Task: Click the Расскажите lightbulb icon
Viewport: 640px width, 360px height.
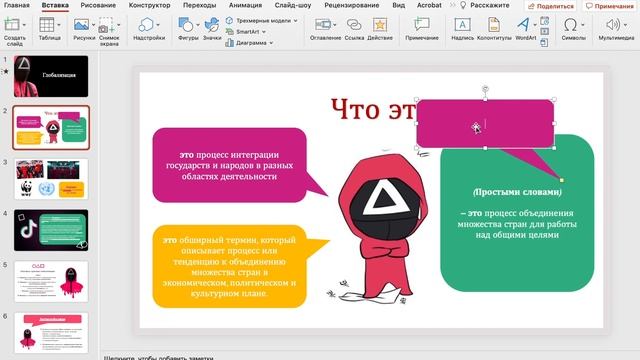Action: click(x=463, y=5)
